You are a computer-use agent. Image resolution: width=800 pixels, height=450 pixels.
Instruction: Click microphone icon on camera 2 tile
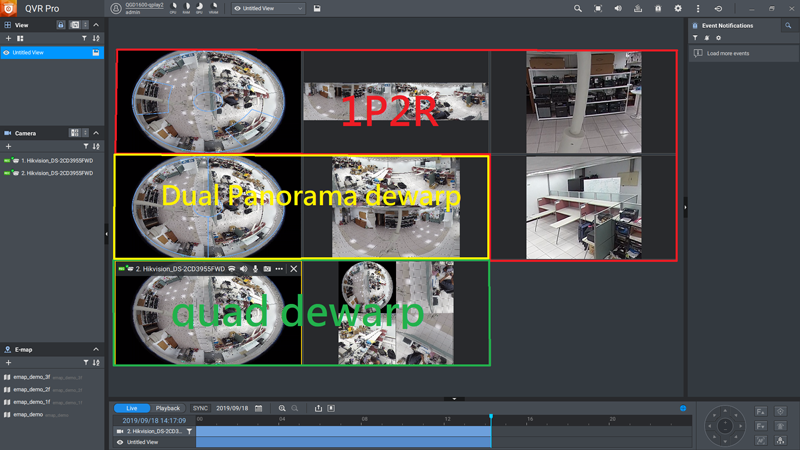255,269
